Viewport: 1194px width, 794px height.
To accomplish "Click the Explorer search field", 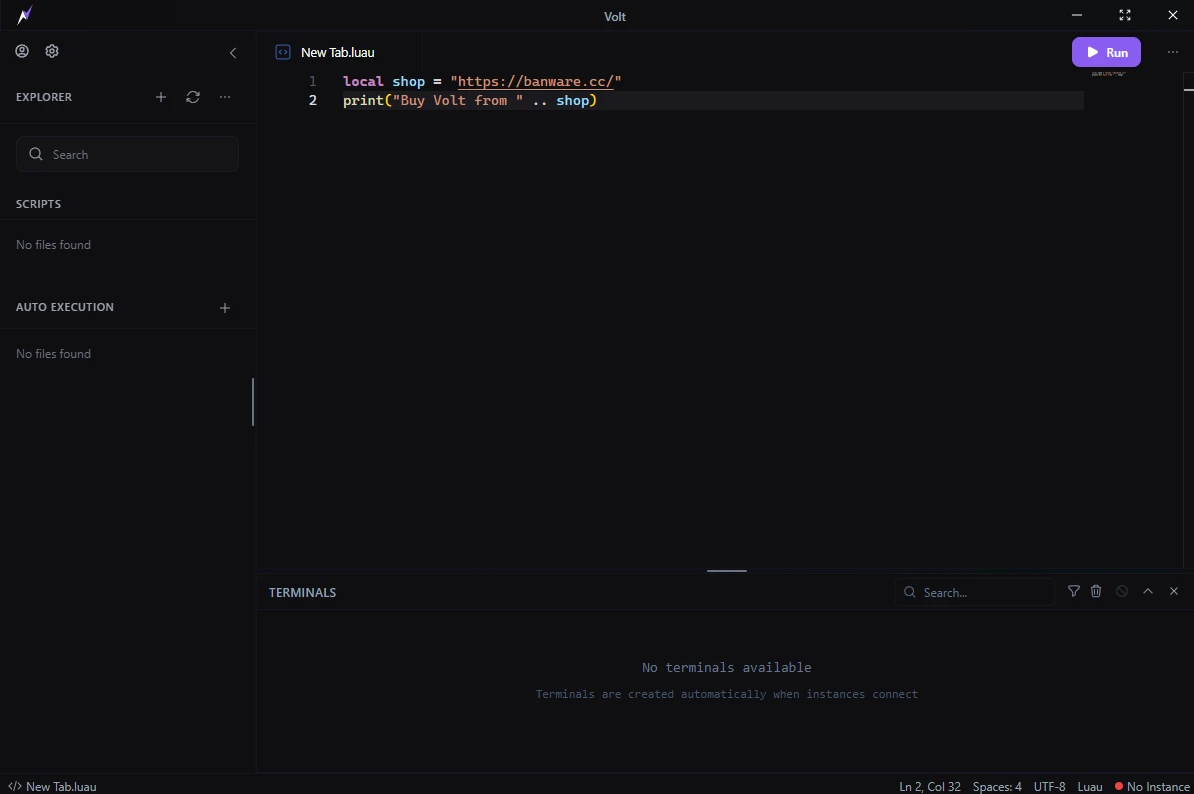I will point(127,154).
